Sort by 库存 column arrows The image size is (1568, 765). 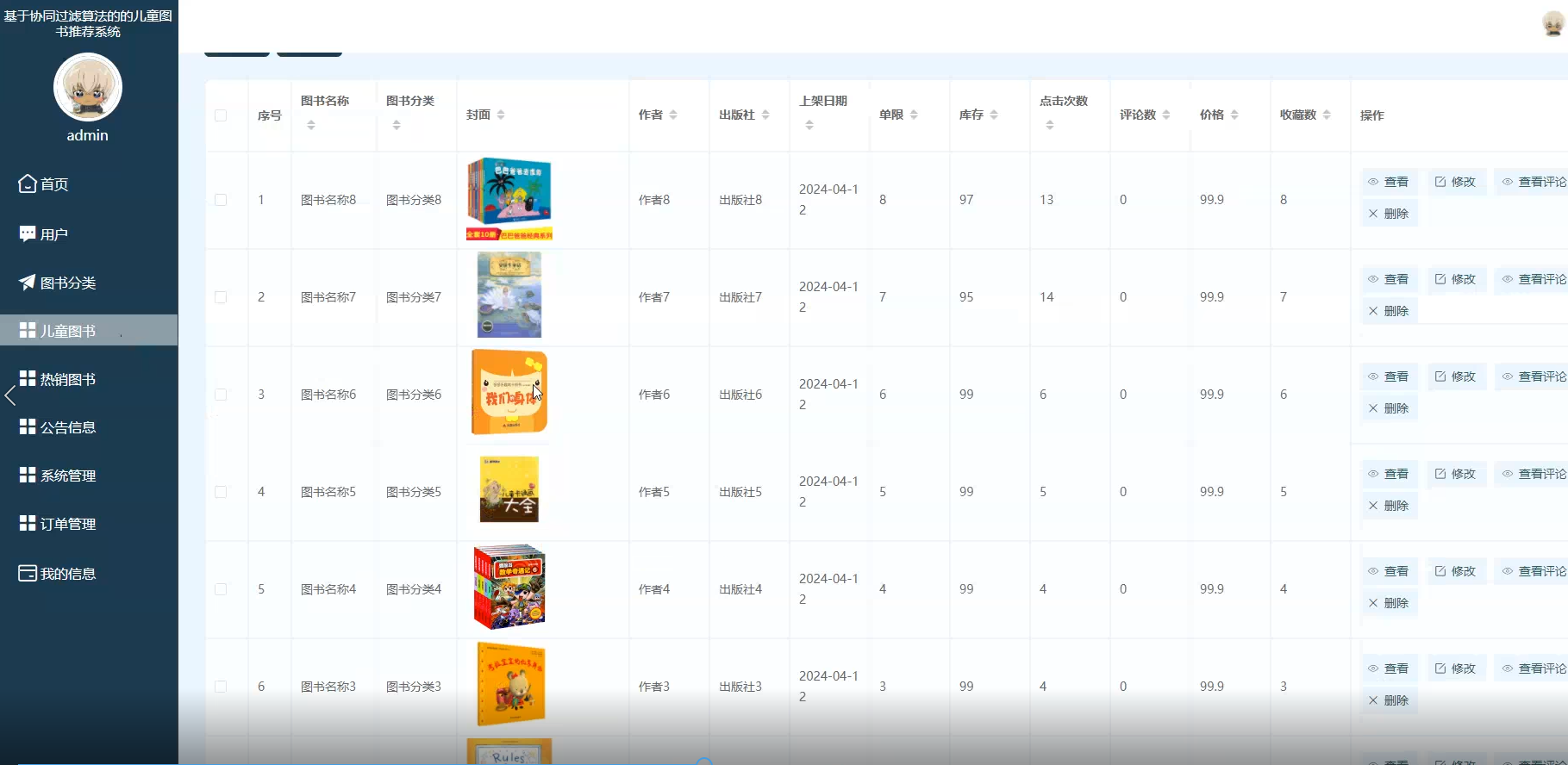click(x=994, y=115)
